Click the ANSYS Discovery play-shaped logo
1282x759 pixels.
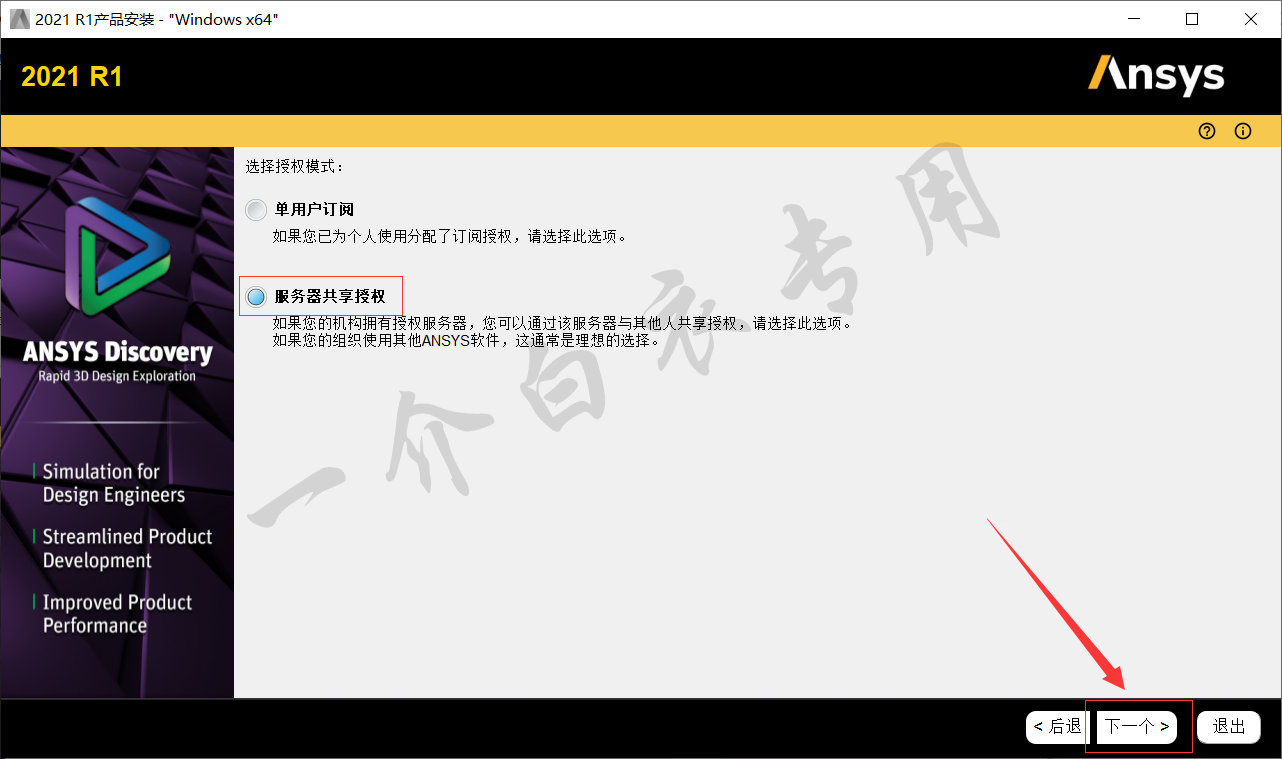118,257
